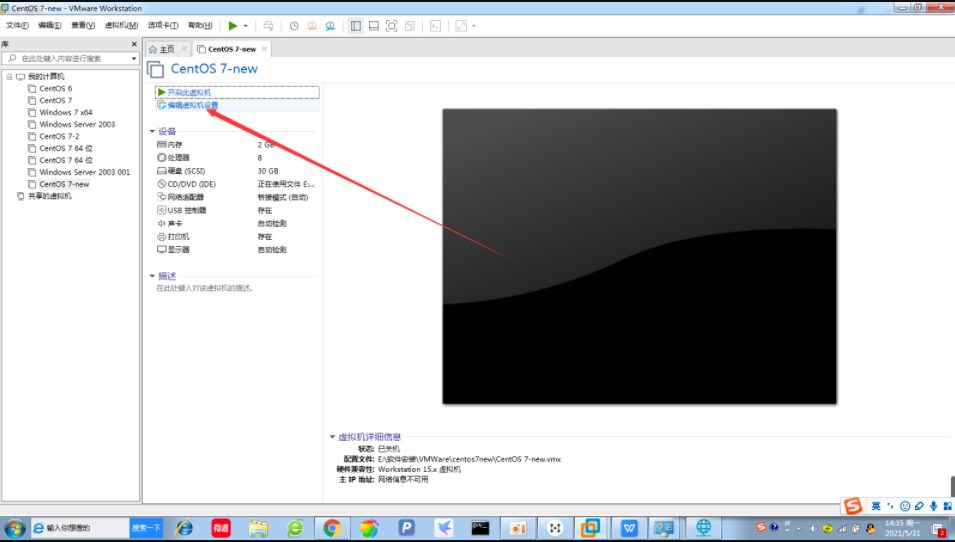Open the Windows Start button
The height and width of the screenshot is (542, 955).
[14, 528]
